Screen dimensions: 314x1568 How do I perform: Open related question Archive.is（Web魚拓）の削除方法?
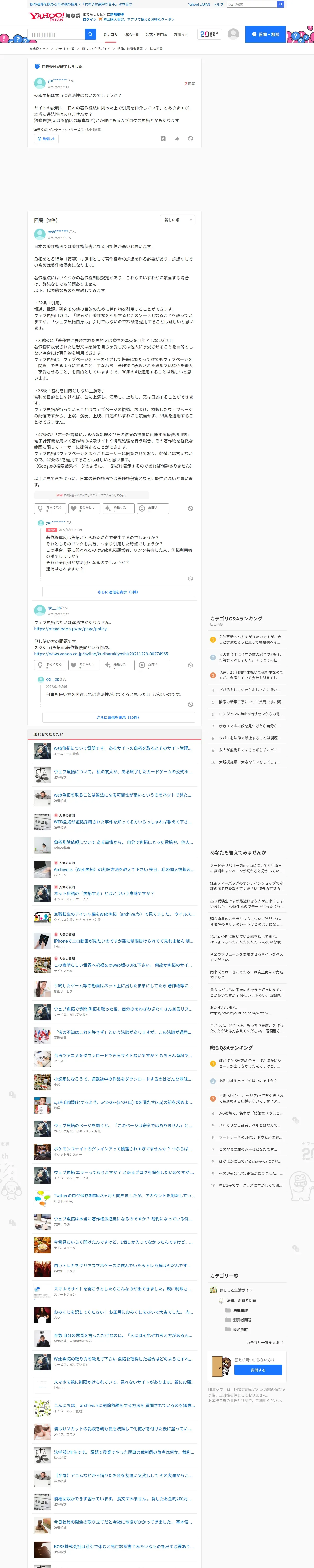coord(124,869)
